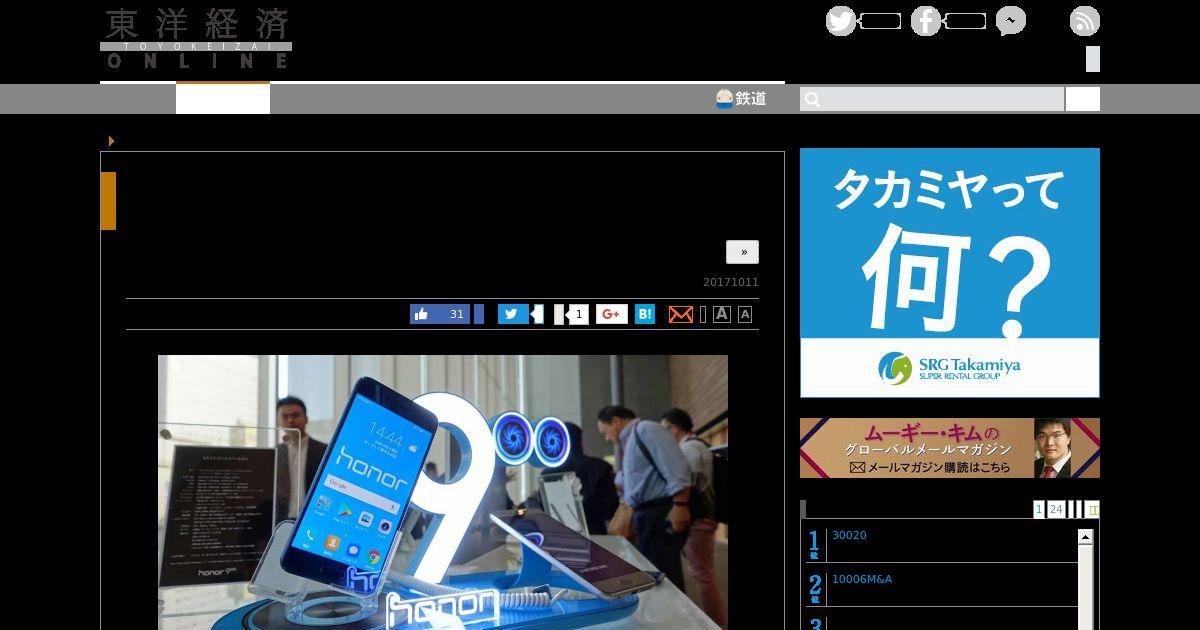The image size is (1200, 630).
Task: Click the orange envelope mail icon
Action: [680, 314]
